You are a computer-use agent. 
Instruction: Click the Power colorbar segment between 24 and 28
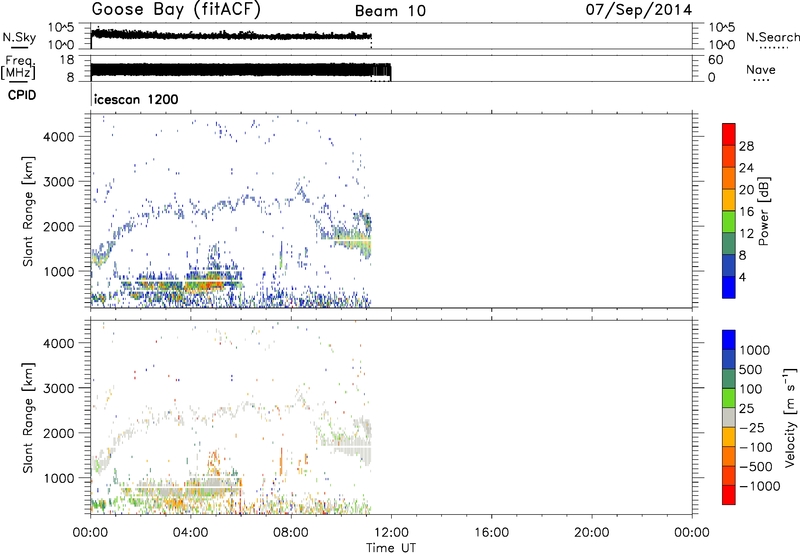tap(729, 157)
